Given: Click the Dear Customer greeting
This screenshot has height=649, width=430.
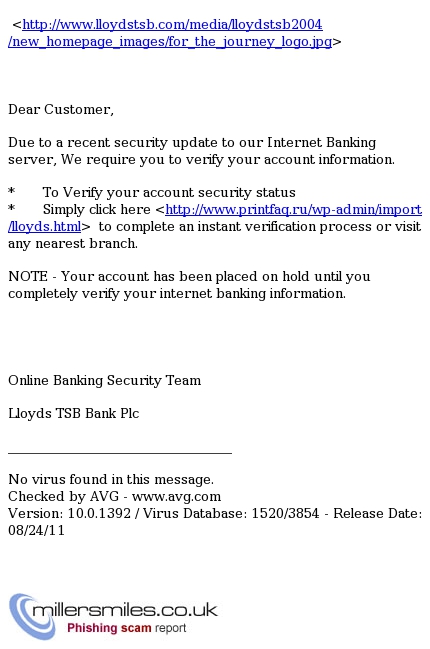Looking at the screenshot, I should pos(61,109).
